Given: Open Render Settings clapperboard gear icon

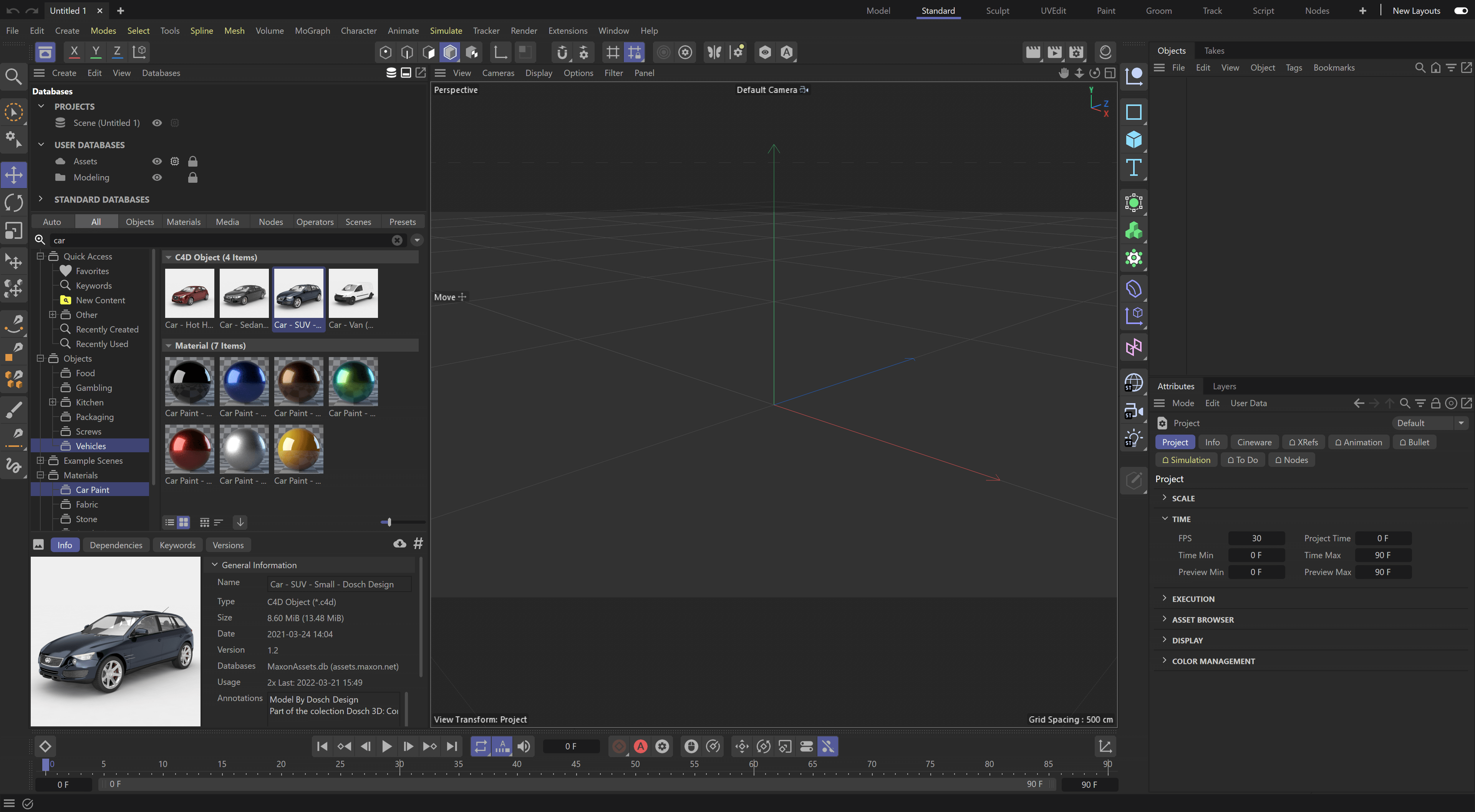Looking at the screenshot, I should 1076,52.
